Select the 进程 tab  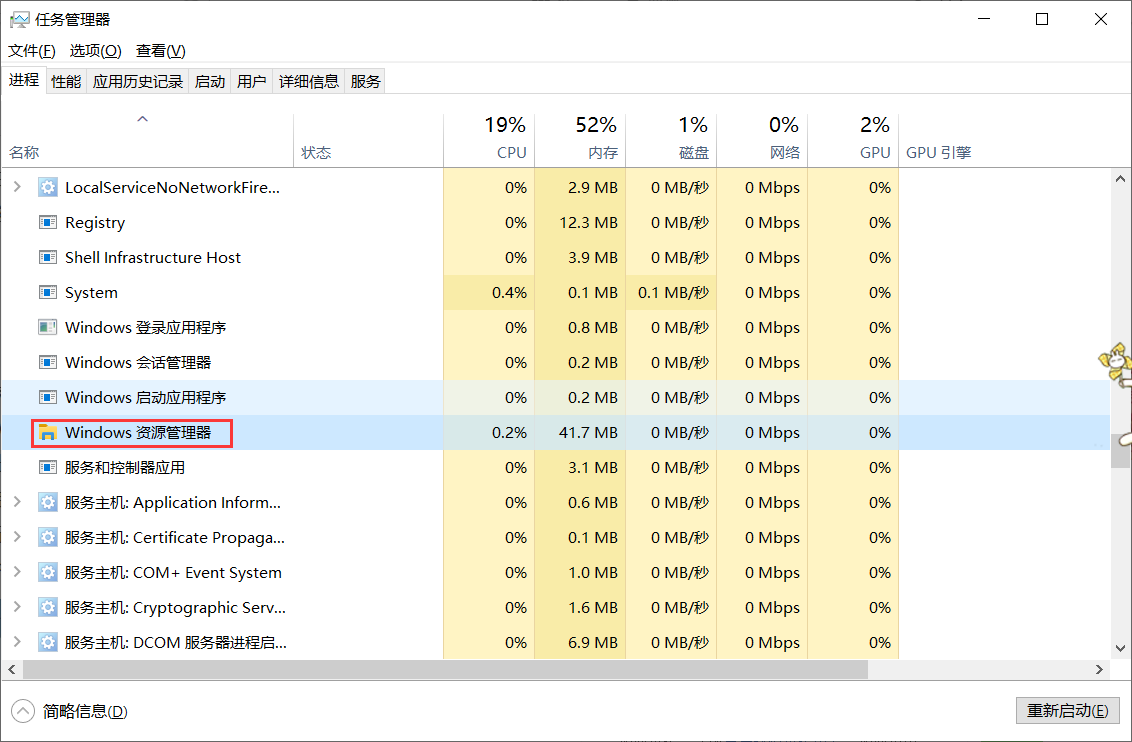[24, 80]
